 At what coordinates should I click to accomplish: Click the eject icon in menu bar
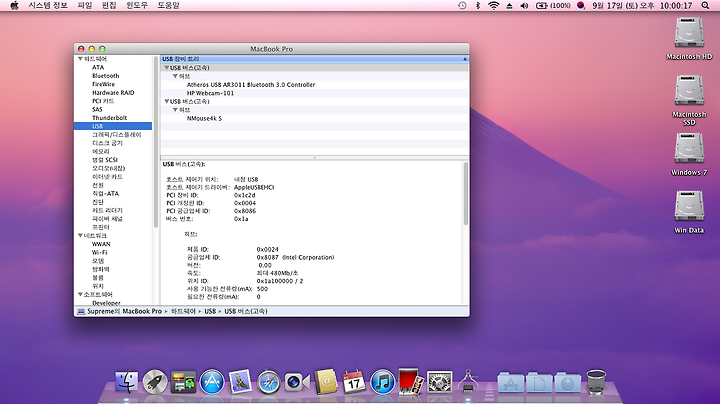coord(509,6)
